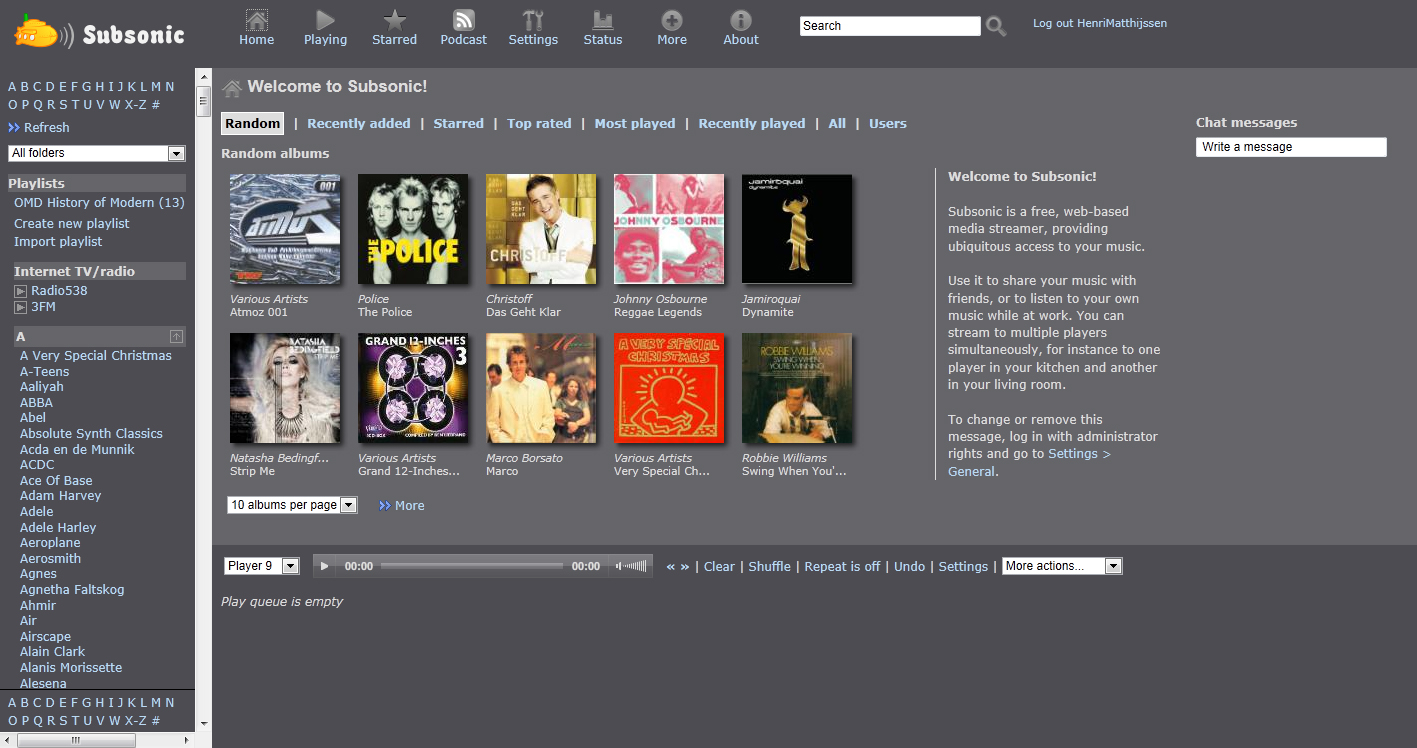Click the About info icon
This screenshot has width=1417, height=748.
coord(741,20)
